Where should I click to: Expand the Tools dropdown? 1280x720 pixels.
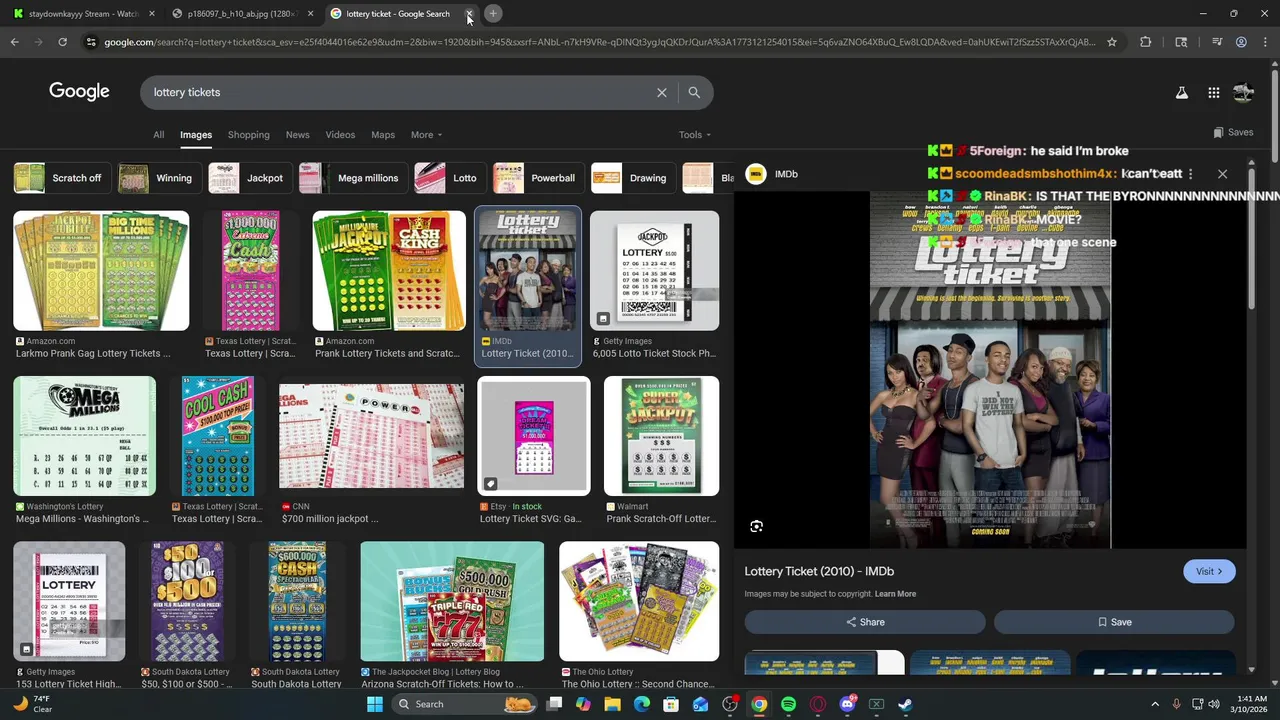(695, 135)
